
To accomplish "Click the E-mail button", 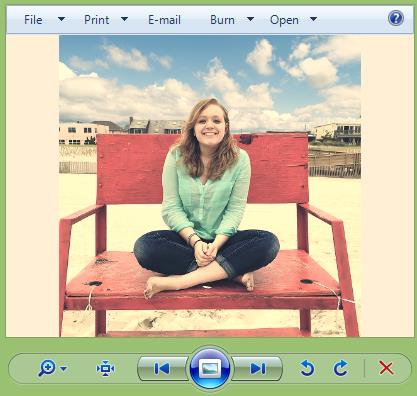I will [164, 20].
